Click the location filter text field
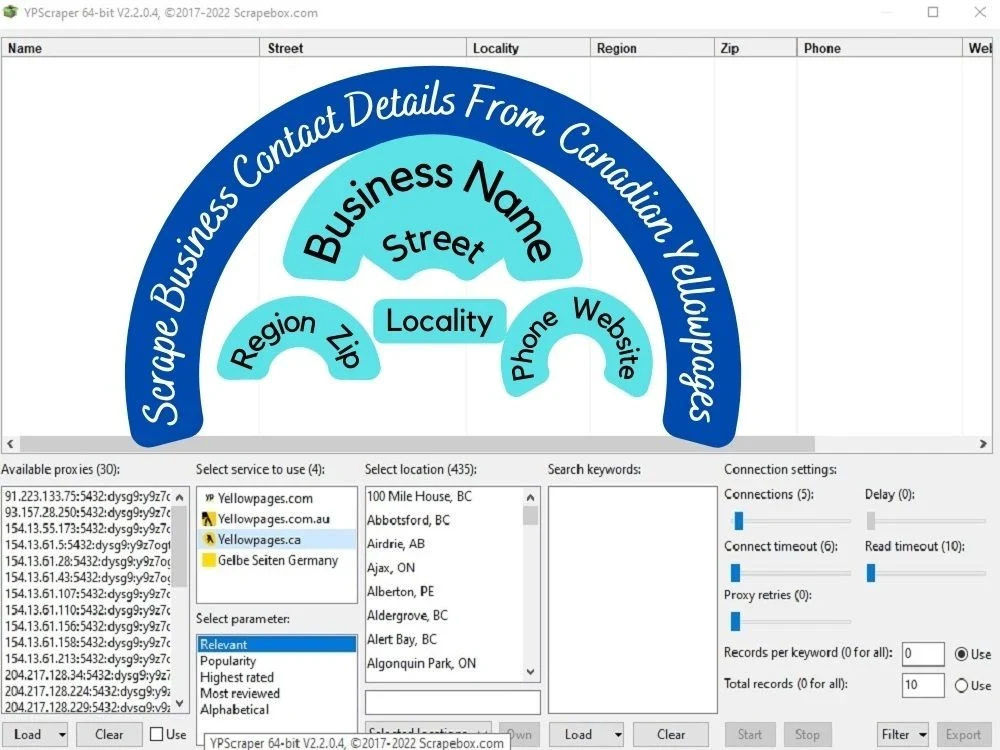Screen dimensions: 1000x750 click(x=453, y=702)
